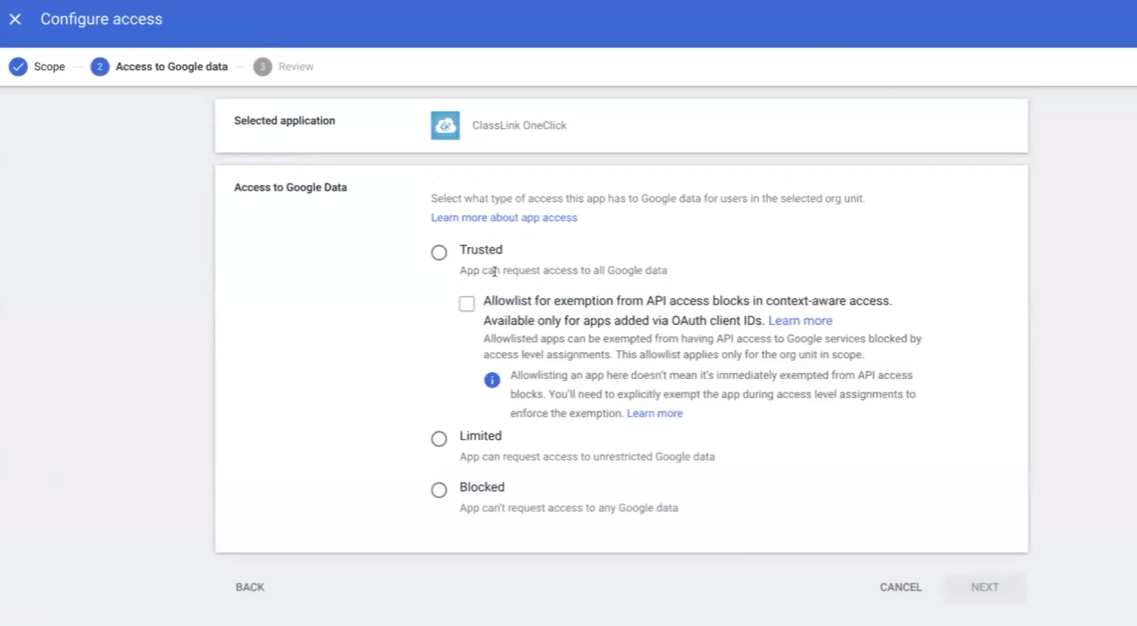
Task: Select the Limited access radio button
Action: (x=439, y=439)
